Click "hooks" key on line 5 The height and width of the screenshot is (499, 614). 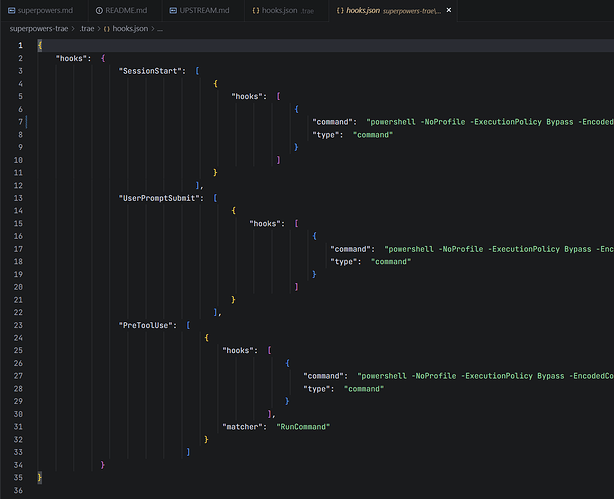[x=247, y=96]
